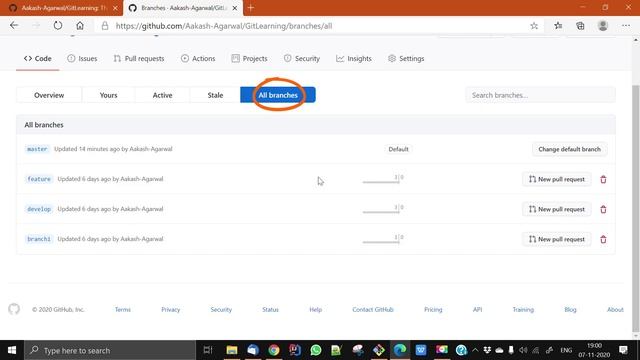Open the Pull requests tab
This screenshot has height=360, width=640.
coord(139,58)
